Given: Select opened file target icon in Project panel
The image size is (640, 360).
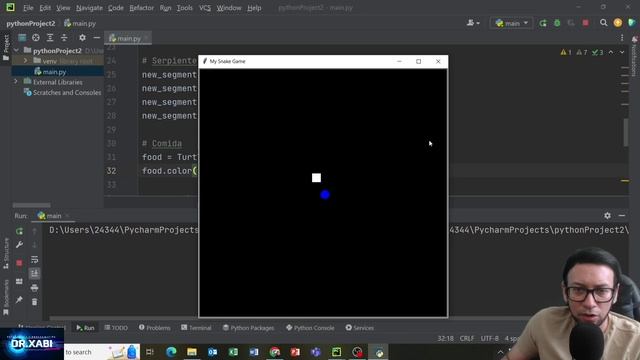Looking at the screenshot, I should click(36, 38).
